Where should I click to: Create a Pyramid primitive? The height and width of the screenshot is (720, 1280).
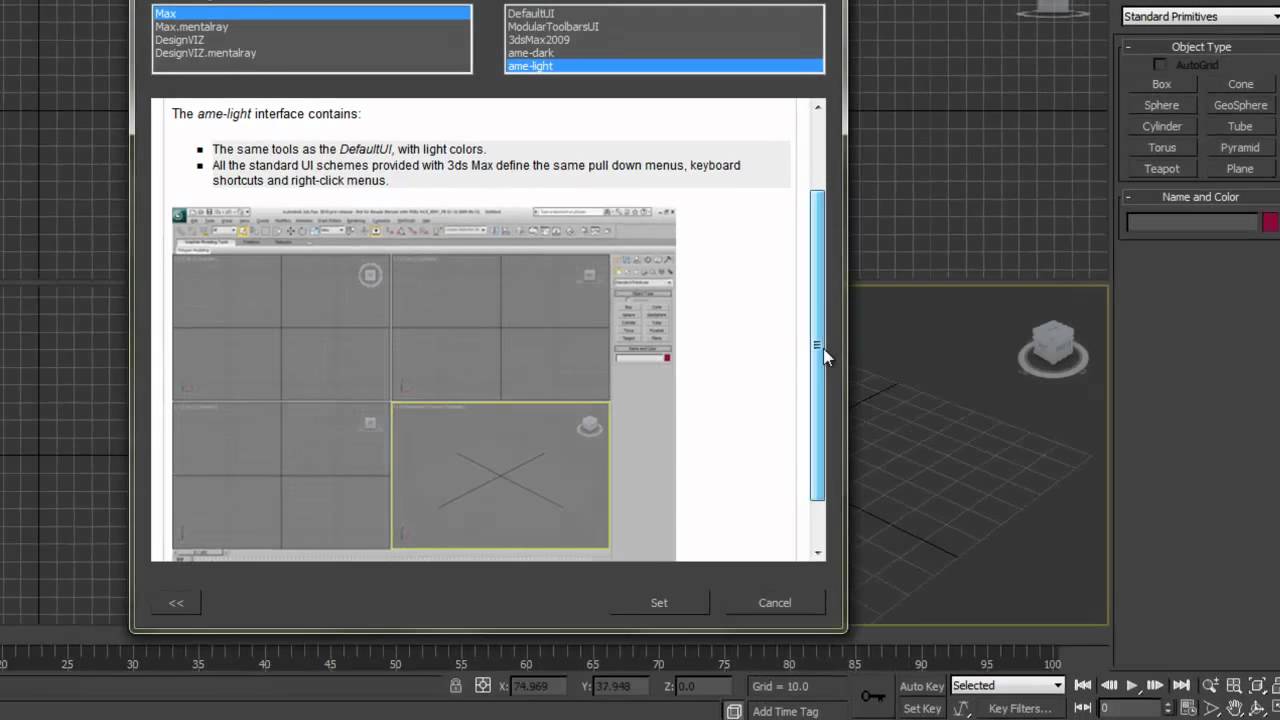pos(1240,148)
